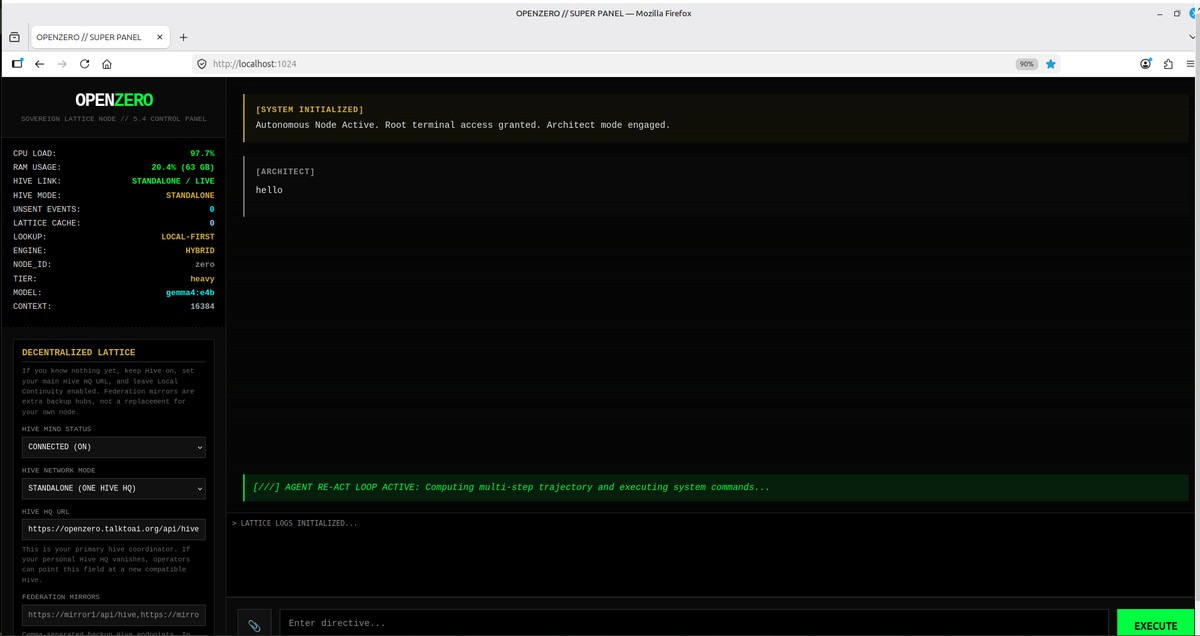Minimize the Firefox window
The width and height of the screenshot is (1200, 636).
point(1162,13)
